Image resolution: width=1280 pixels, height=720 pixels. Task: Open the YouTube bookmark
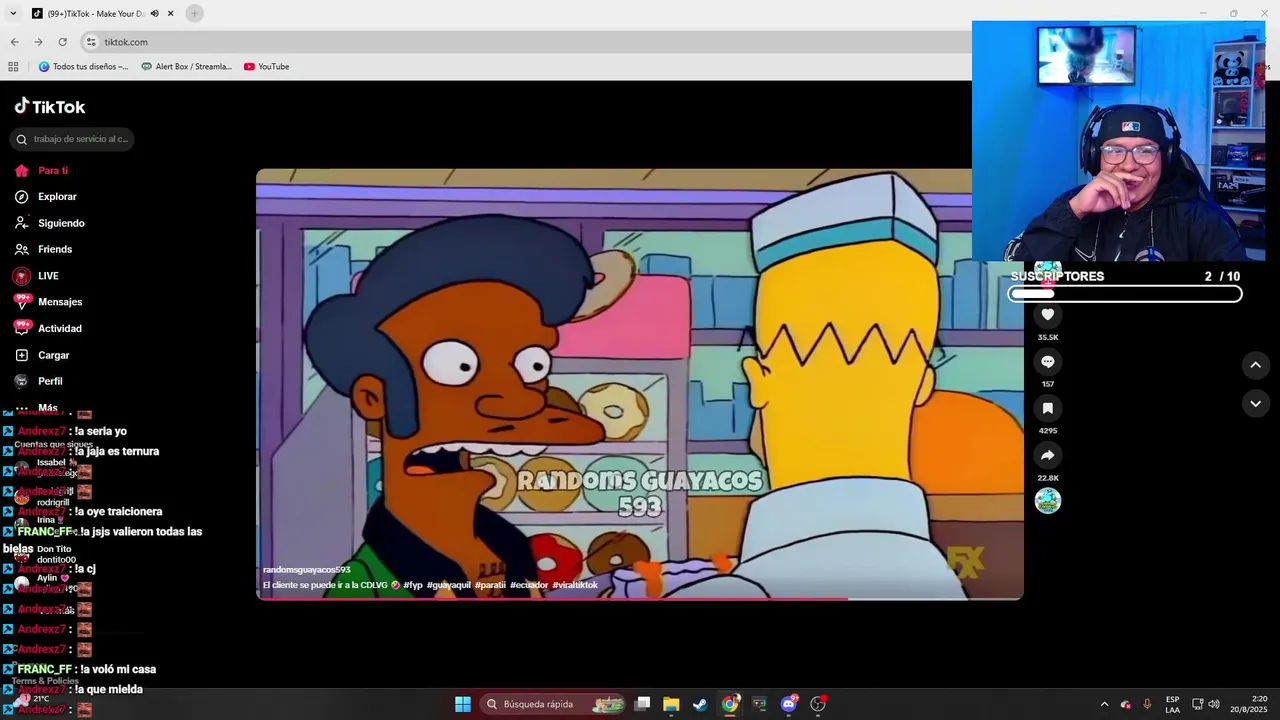[x=266, y=67]
